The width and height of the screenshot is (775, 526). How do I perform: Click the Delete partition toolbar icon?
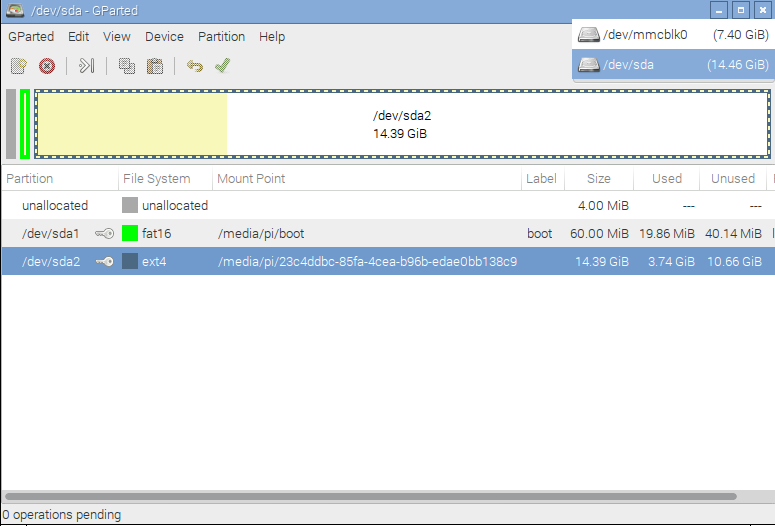point(47,66)
